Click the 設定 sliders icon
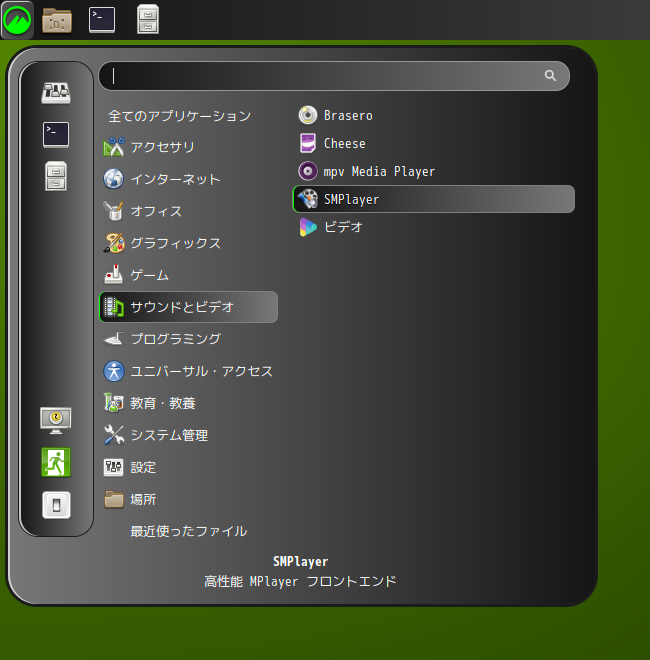 pyautogui.click(x=114, y=468)
